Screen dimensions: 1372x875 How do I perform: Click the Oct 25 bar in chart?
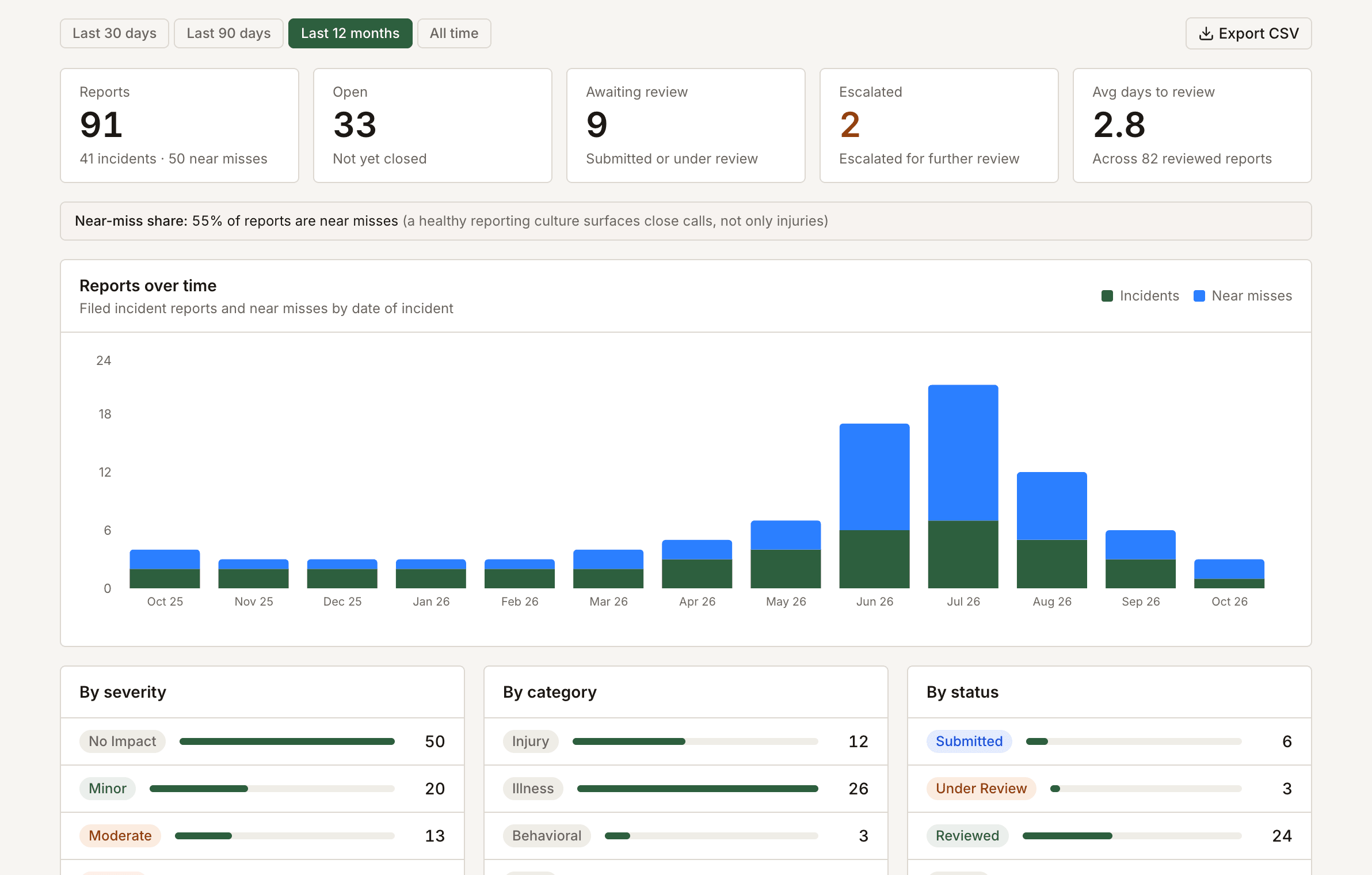tap(165, 569)
